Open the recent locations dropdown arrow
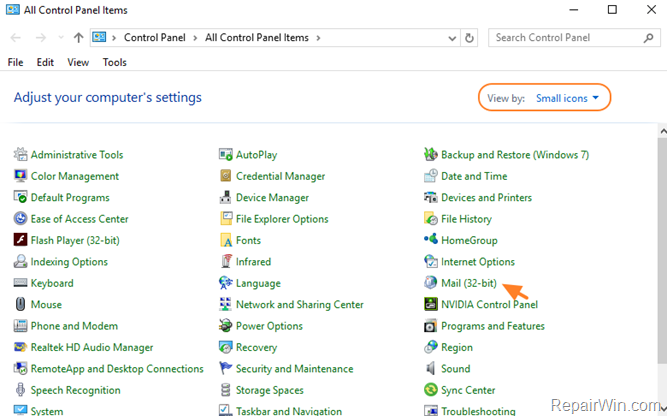 coord(61,38)
